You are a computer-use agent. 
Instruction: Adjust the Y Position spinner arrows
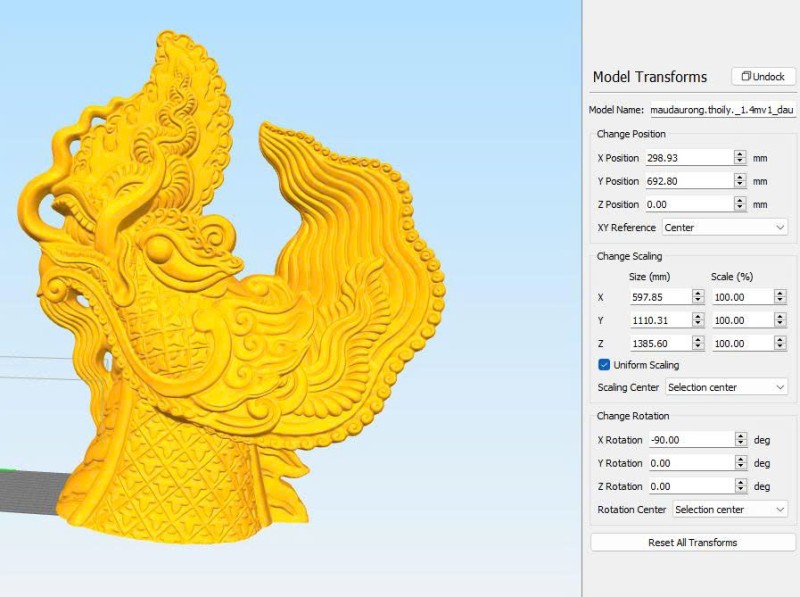tap(740, 181)
